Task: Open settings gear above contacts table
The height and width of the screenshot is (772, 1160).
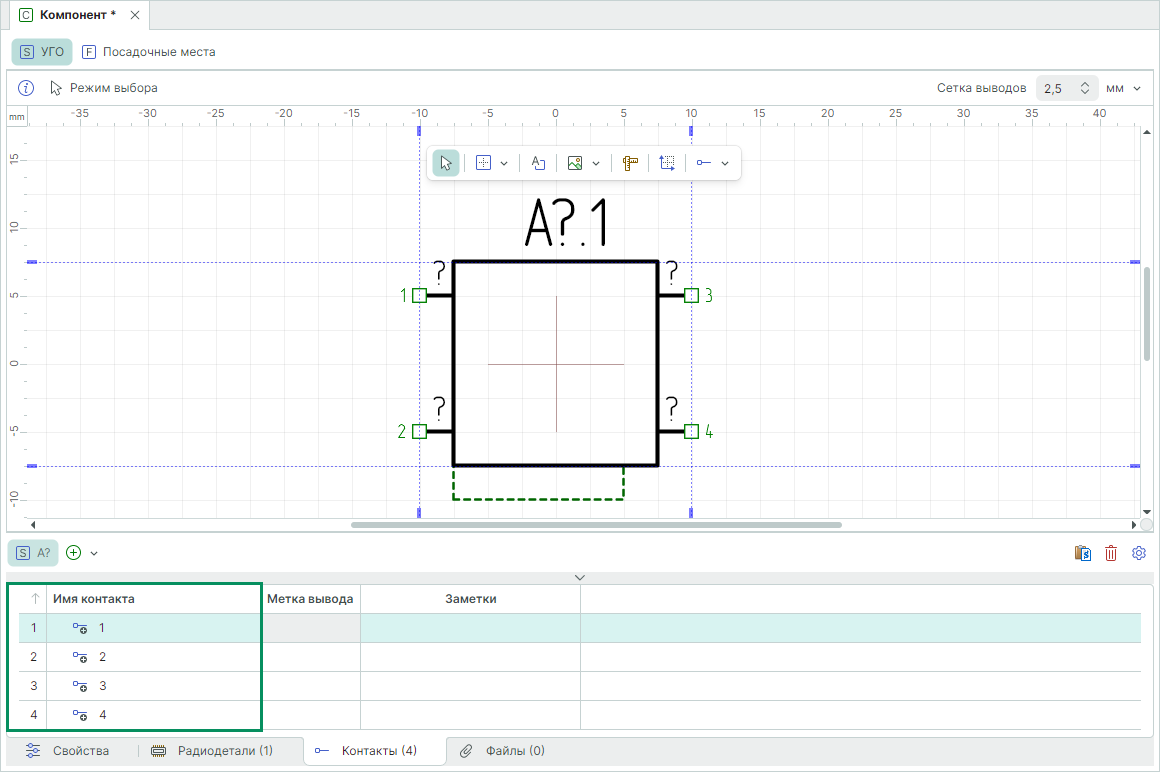Action: point(1138,553)
